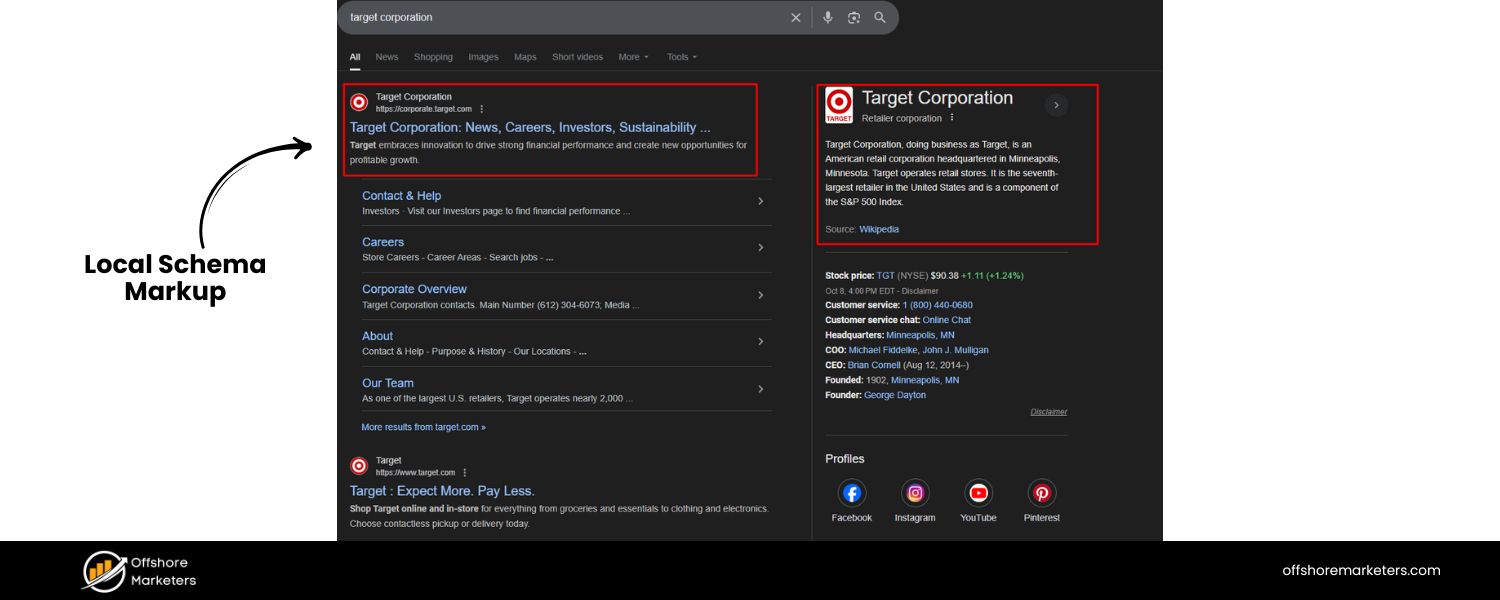This screenshot has height=600, width=1500.
Task: Open Target's Pinterest profile icon
Action: pyautogui.click(x=1042, y=493)
